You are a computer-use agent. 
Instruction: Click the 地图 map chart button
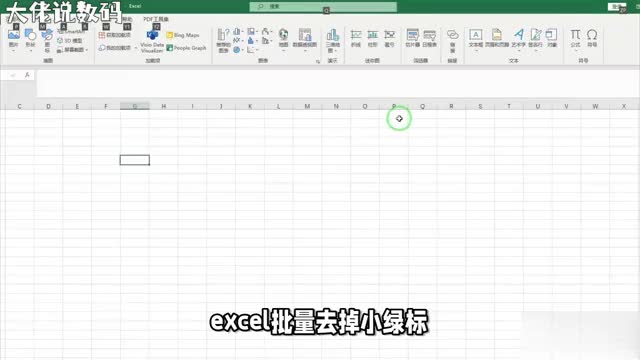[284, 40]
